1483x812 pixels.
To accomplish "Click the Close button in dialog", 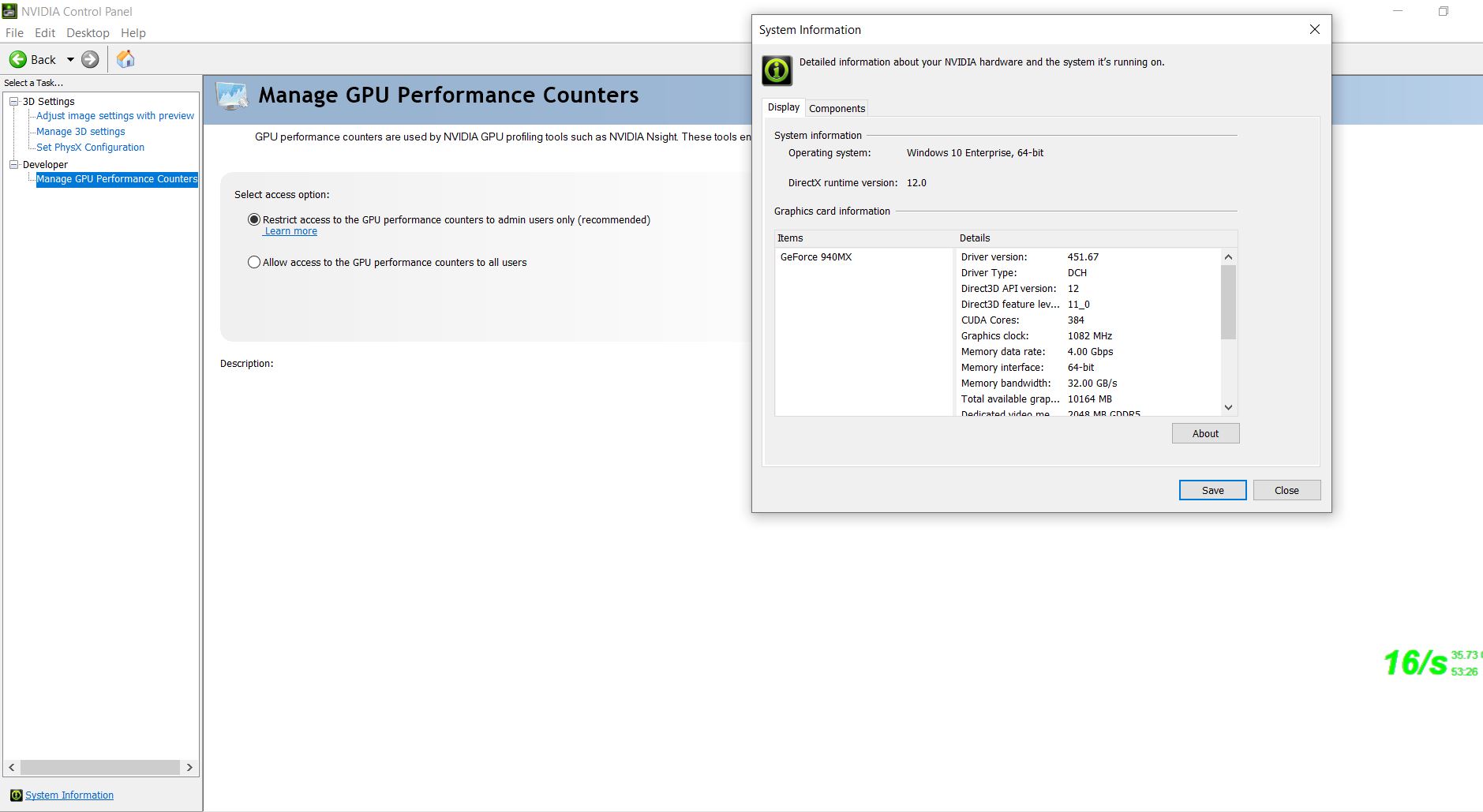I will [x=1286, y=490].
